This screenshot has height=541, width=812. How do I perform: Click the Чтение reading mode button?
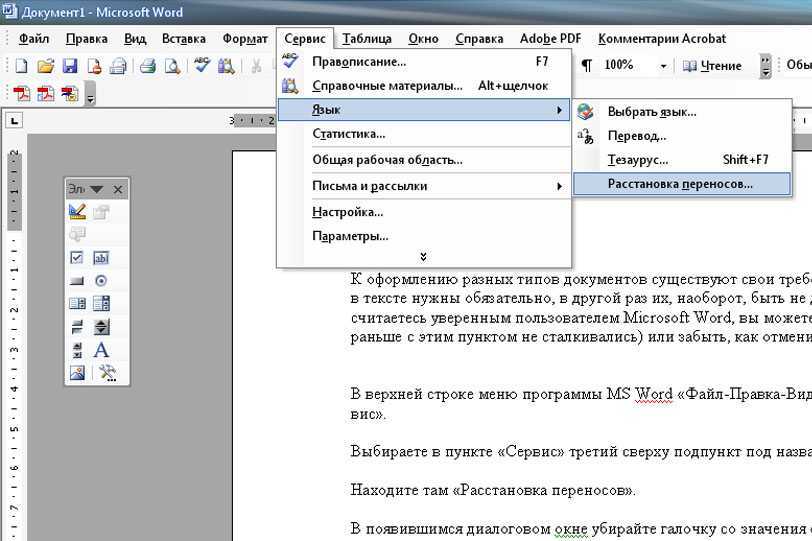pos(712,66)
